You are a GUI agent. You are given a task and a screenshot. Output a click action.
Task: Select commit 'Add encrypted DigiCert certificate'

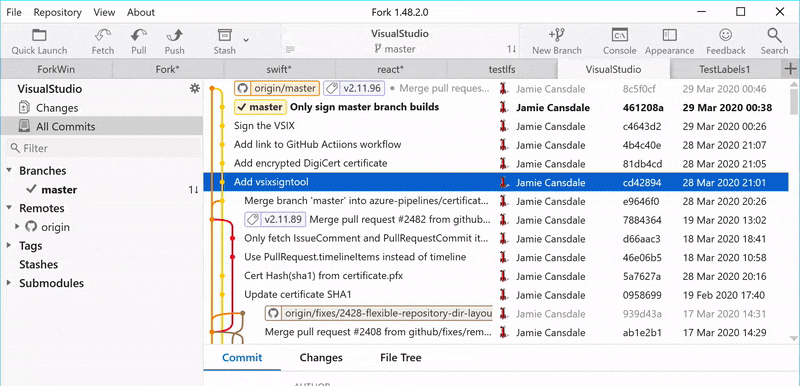pyautogui.click(x=310, y=163)
